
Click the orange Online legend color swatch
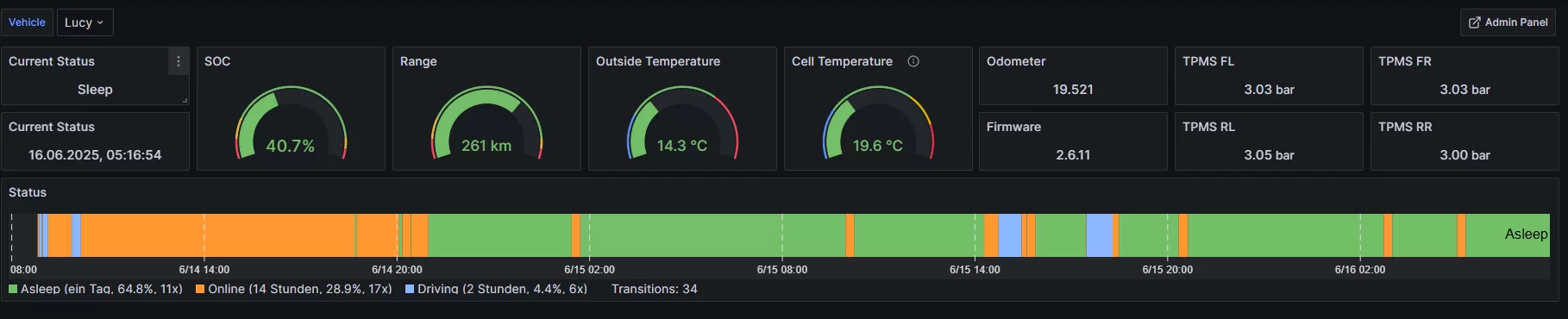tap(200, 289)
